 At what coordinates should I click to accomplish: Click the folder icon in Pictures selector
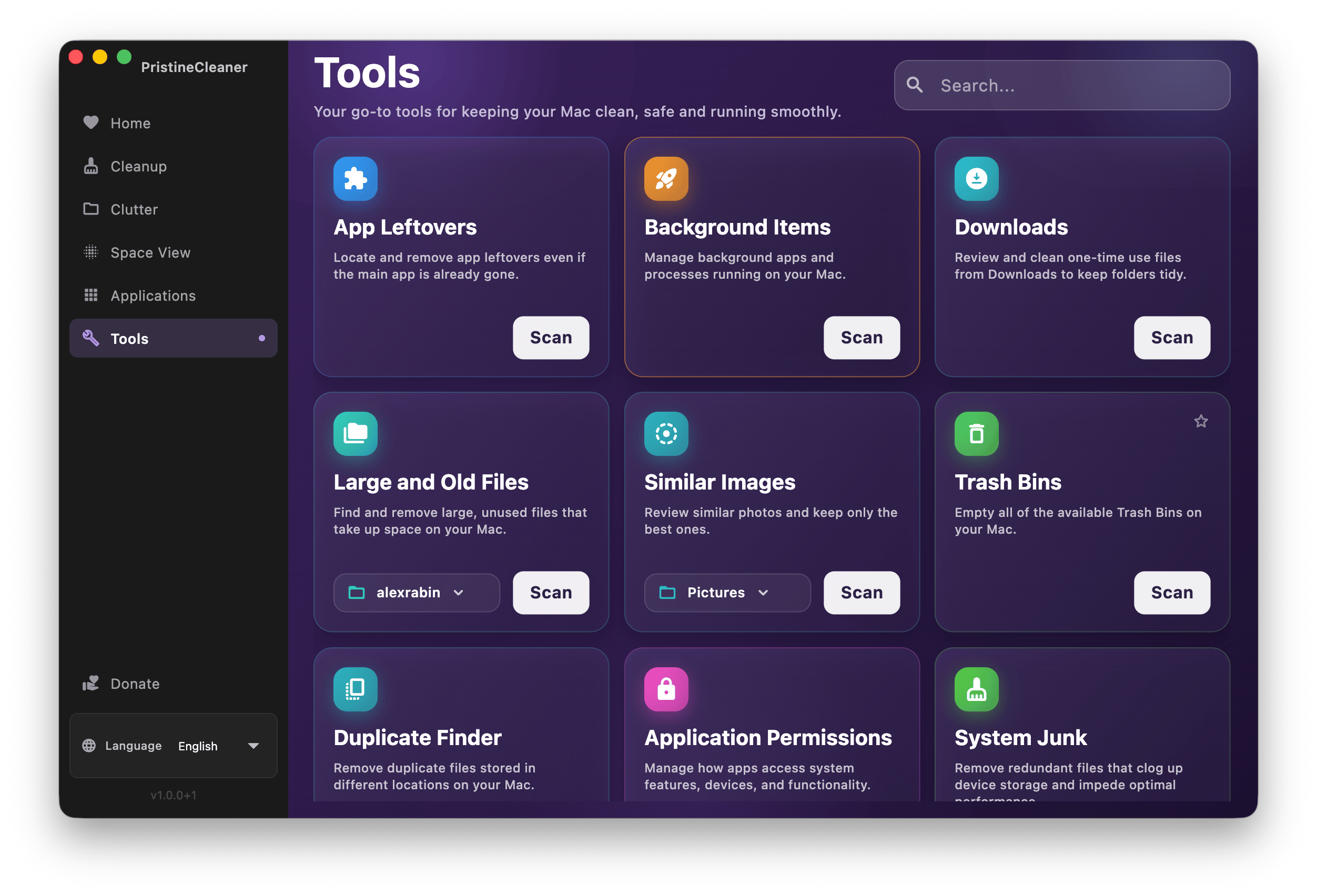tap(667, 593)
